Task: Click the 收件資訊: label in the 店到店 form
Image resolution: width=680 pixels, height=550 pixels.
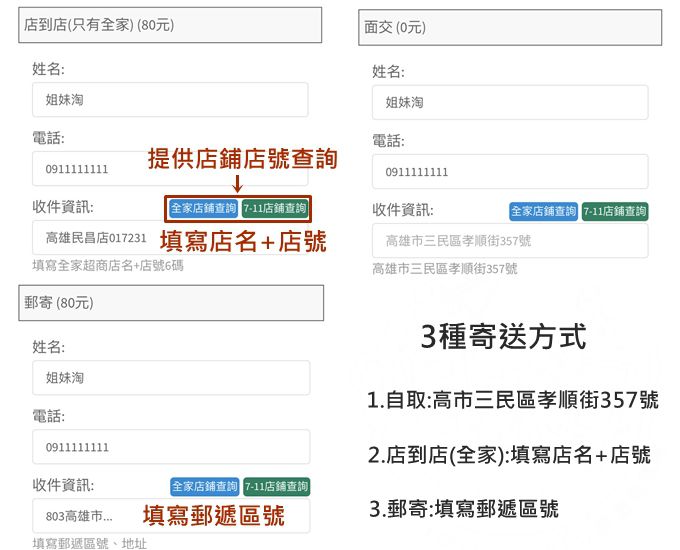Action: point(63,207)
